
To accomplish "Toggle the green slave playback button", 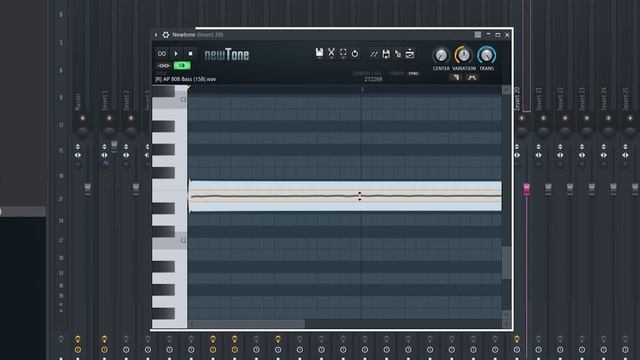I will [x=182, y=65].
